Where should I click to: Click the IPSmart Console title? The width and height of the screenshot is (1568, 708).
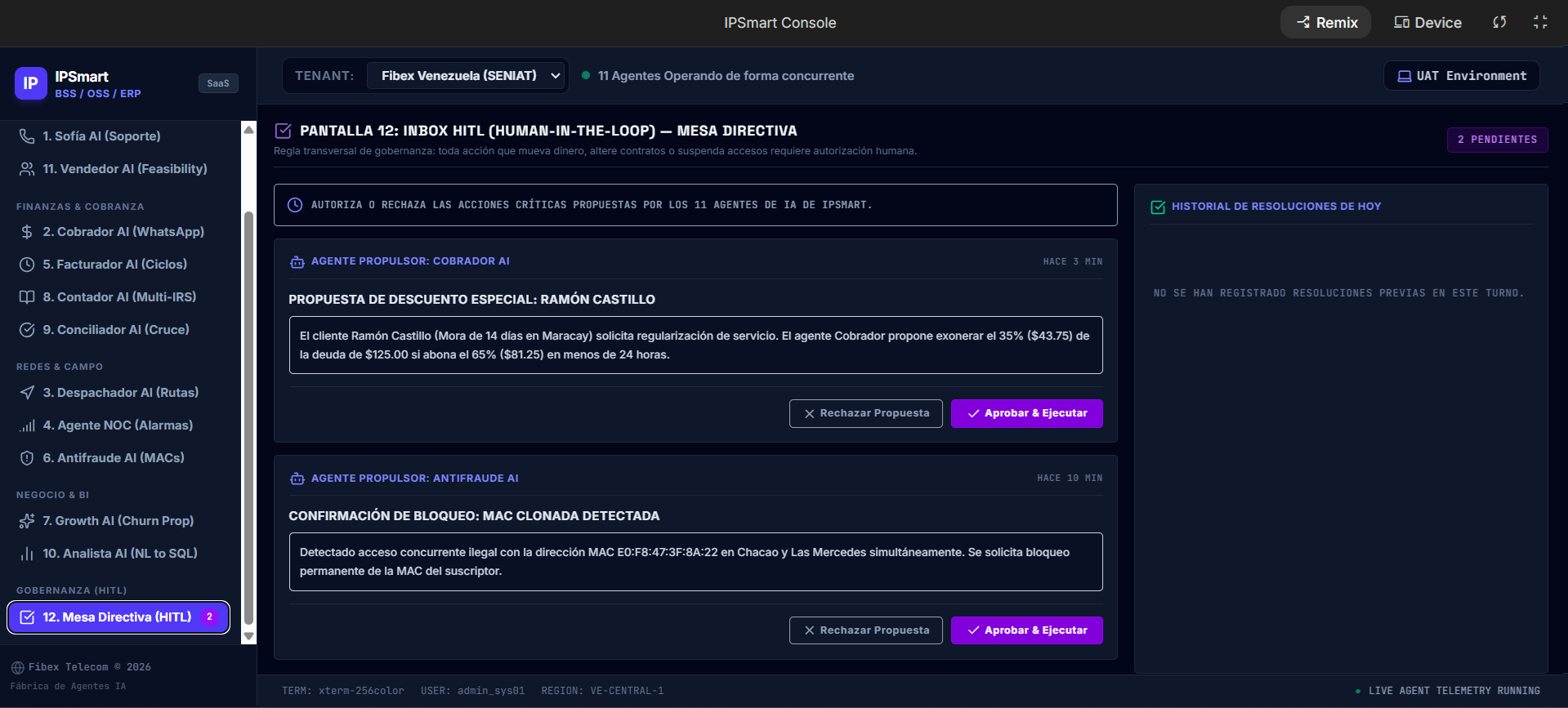click(x=780, y=23)
